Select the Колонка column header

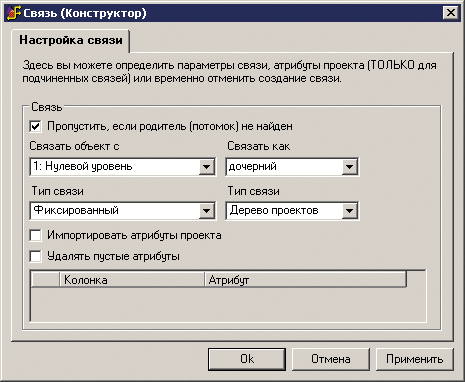(x=132, y=280)
